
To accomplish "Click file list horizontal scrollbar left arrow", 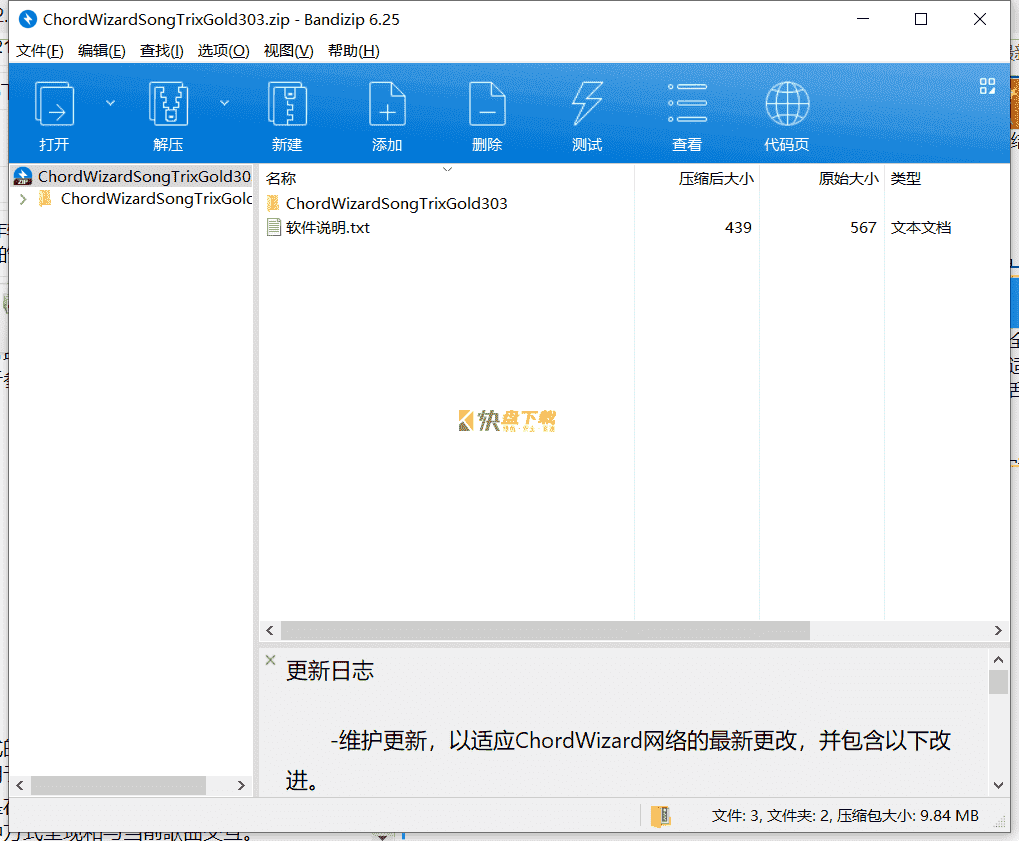I will [x=270, y=630].
